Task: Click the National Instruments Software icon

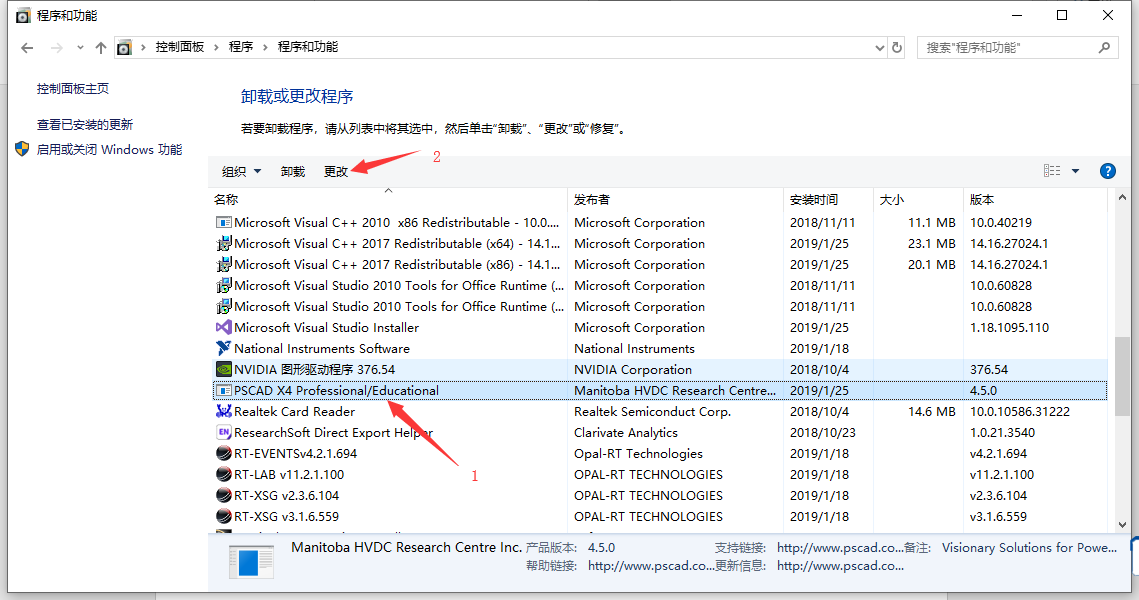Action: click(x=222, y=348)
